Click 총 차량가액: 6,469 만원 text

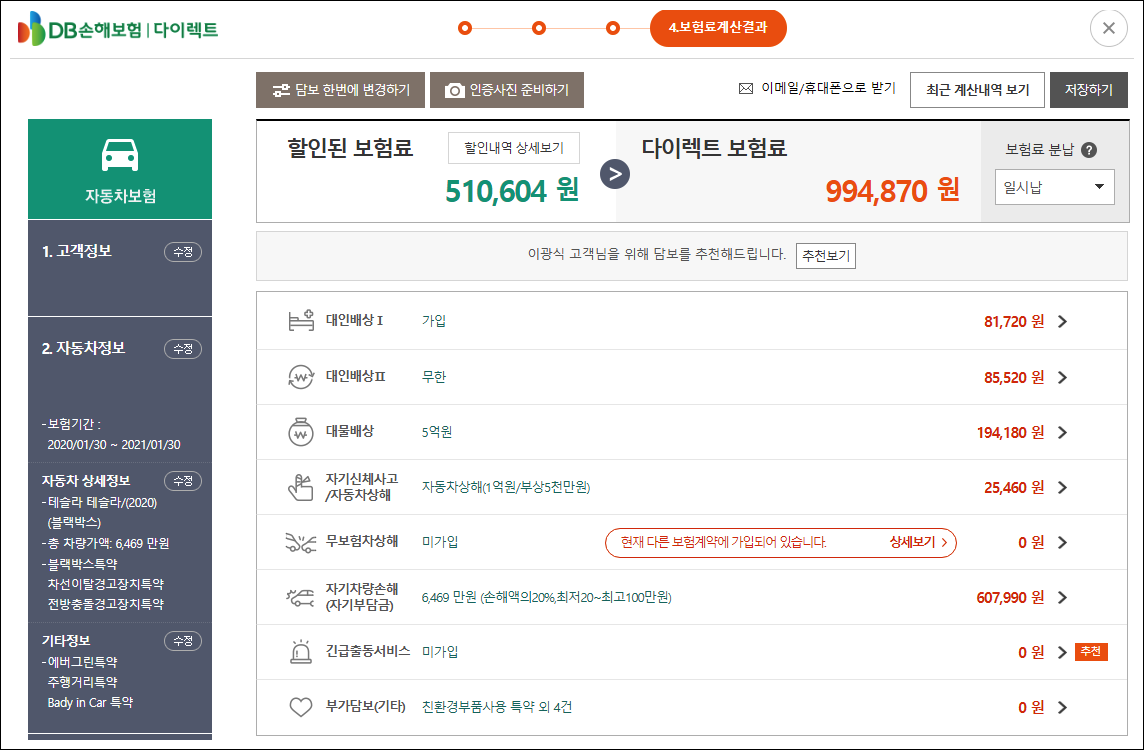click(108, 544)
